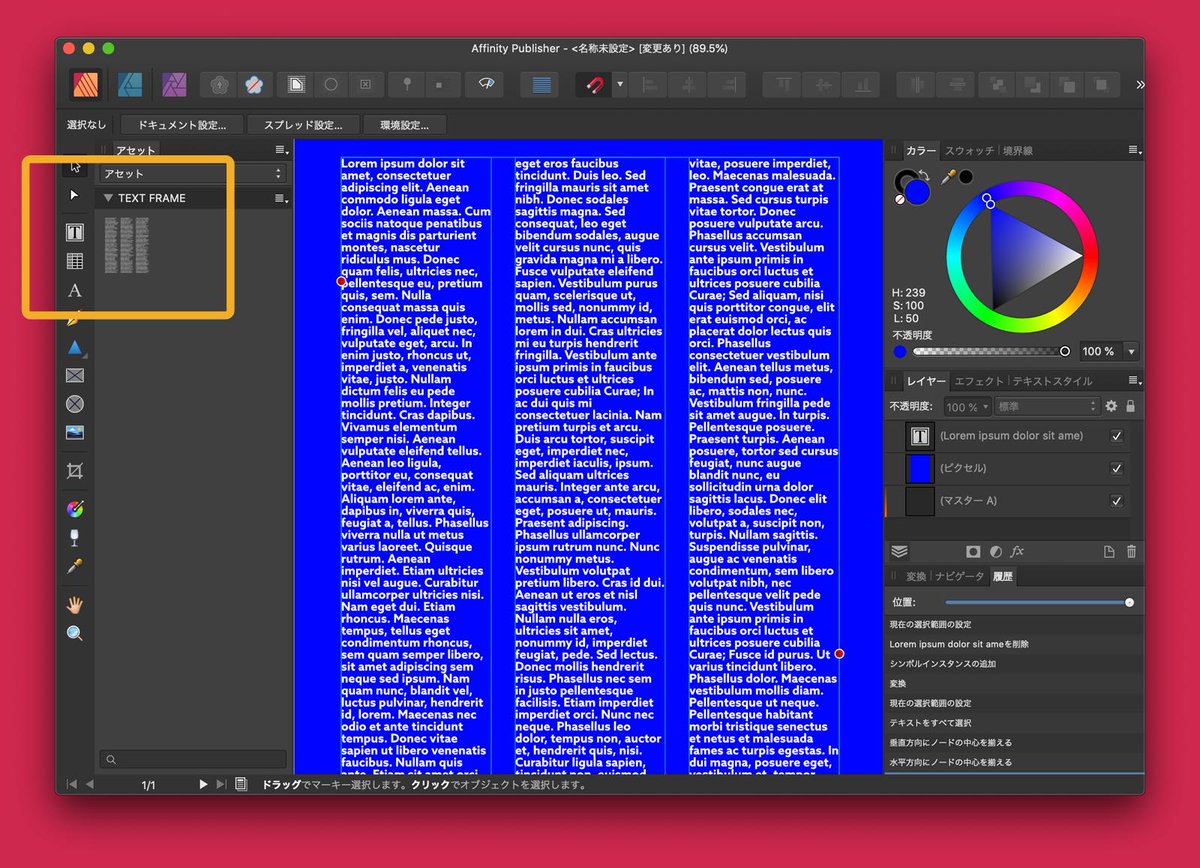Select the text frame asset thumbnail
Image resolution: width=1200 pixels, height=868 pixels.
coord(125,245)
